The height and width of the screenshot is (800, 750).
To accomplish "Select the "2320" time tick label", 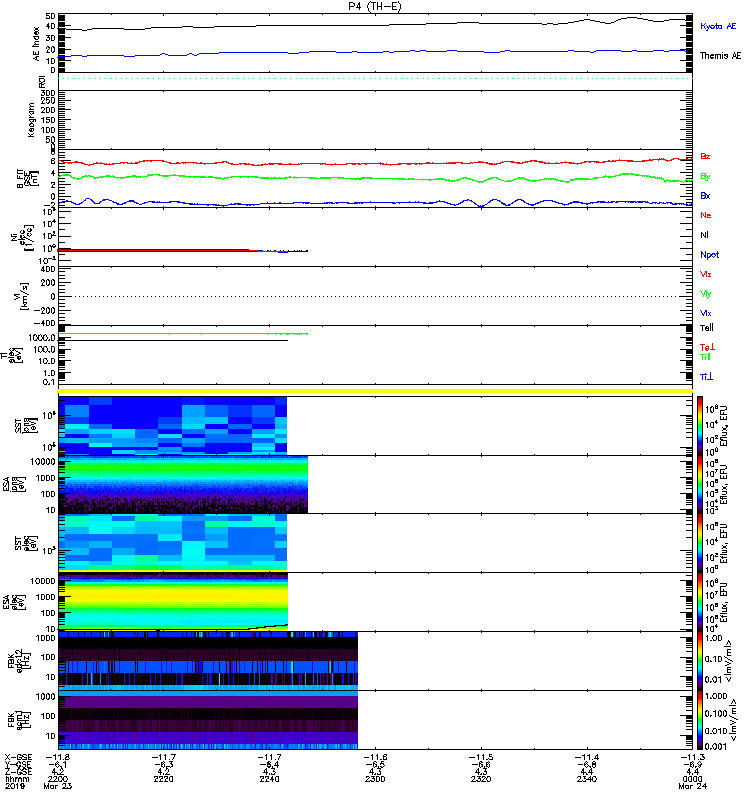I will [481, 779].
